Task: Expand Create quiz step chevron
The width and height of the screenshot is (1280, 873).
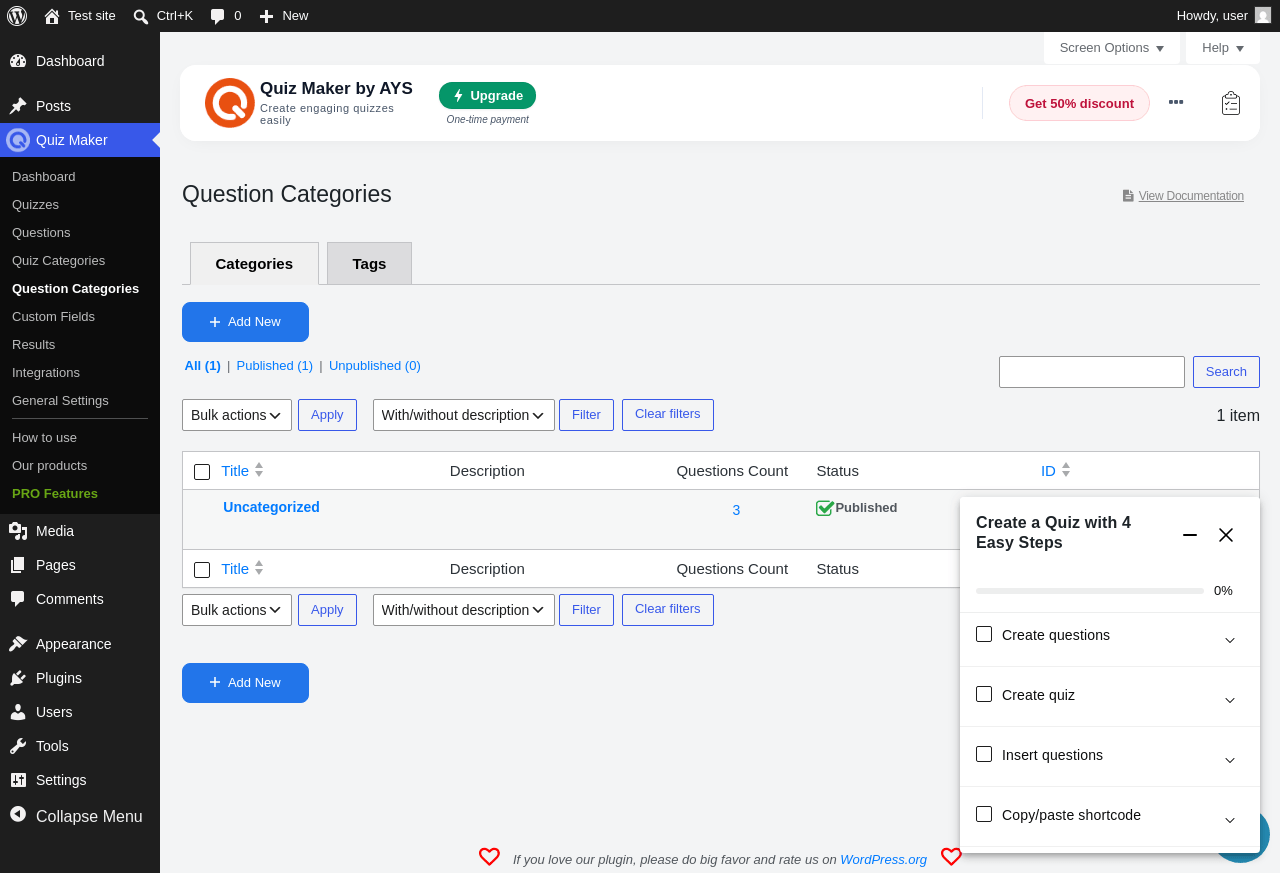Action: [x=1230, y=700]
